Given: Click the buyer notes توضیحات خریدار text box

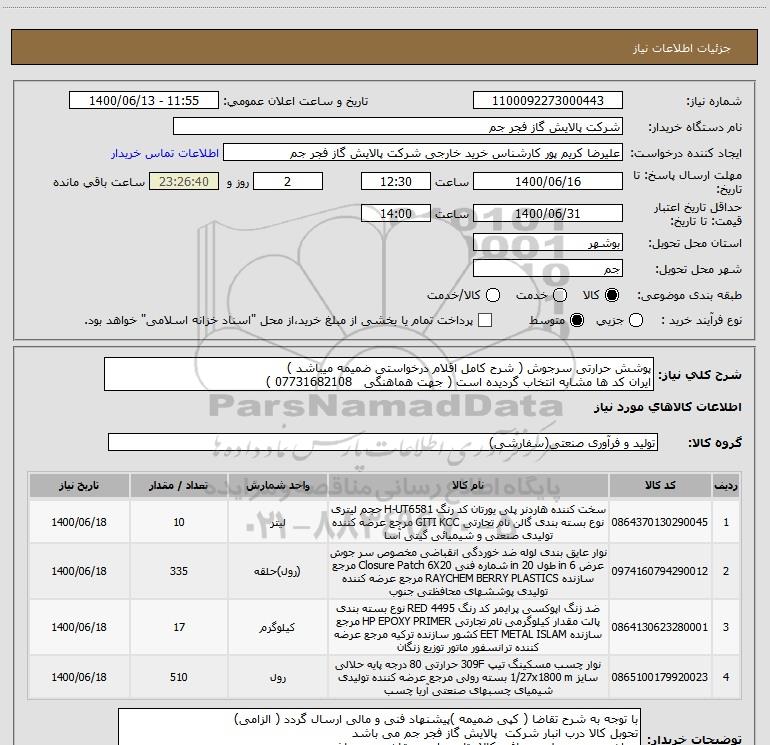Looking at the screenshot, I should click(x=379, y=727).
